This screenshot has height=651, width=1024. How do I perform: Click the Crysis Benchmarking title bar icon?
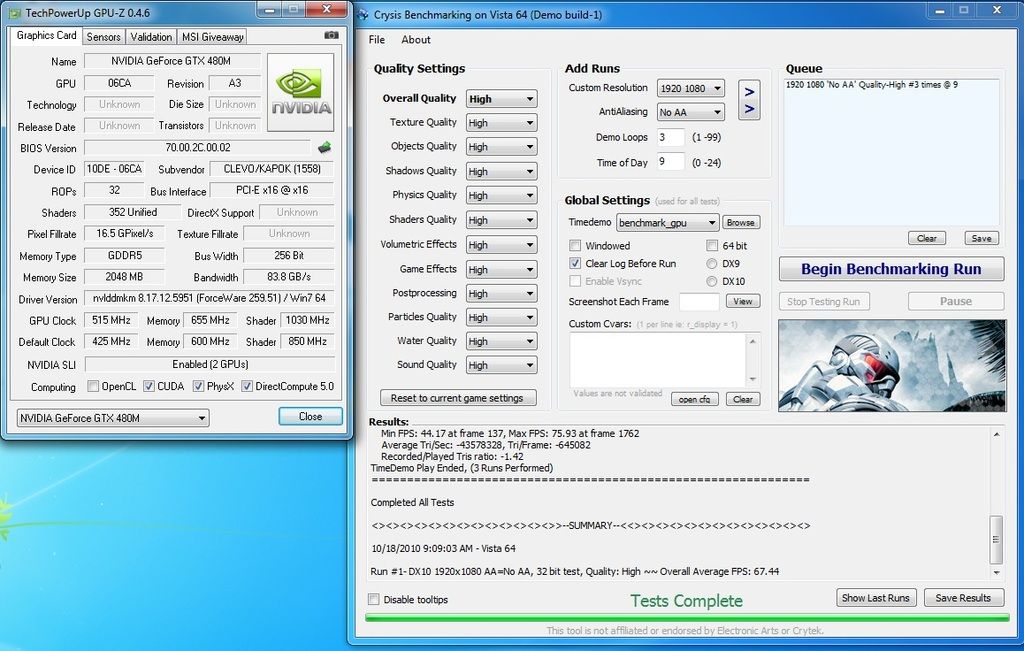point(363,14)
